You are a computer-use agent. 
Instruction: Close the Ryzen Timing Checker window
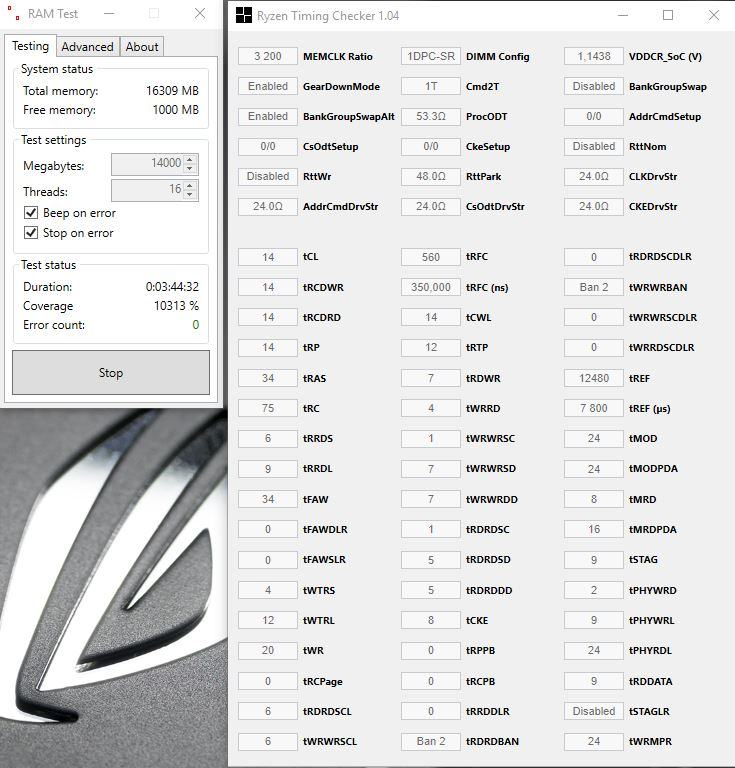pos(713,15)
